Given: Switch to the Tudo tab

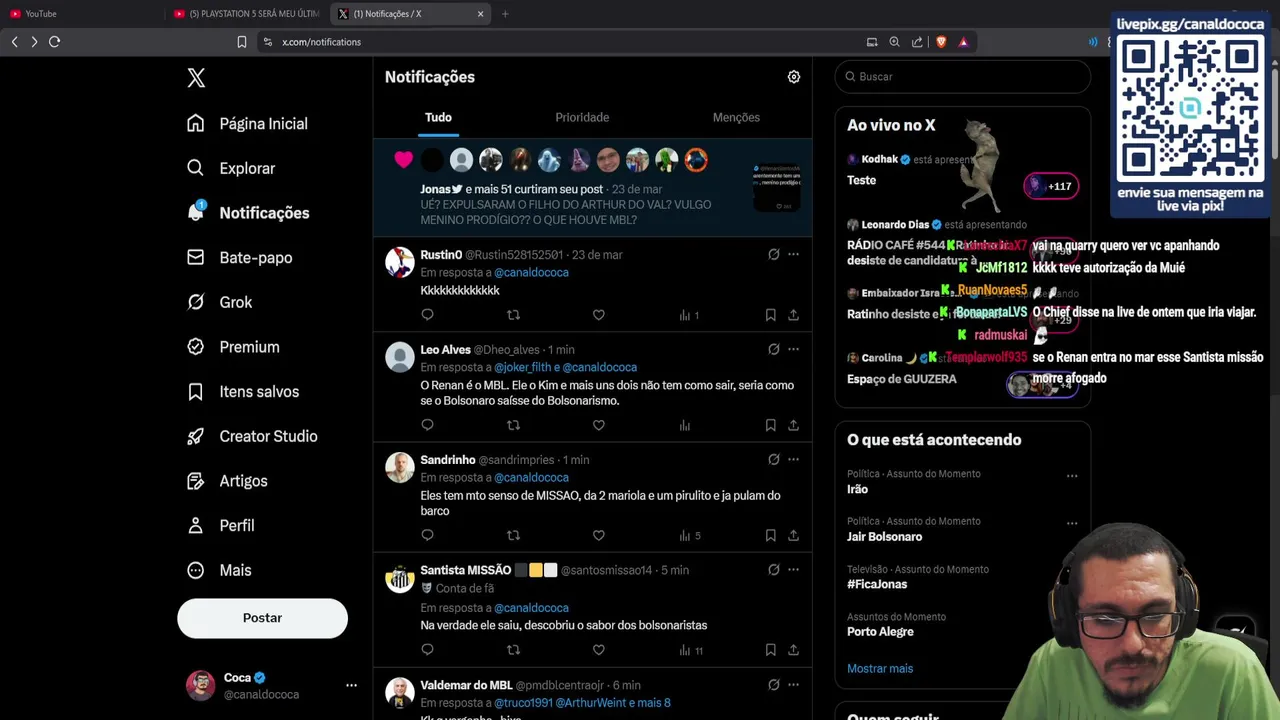Looking at the screenshot, I should pos(438,117).
